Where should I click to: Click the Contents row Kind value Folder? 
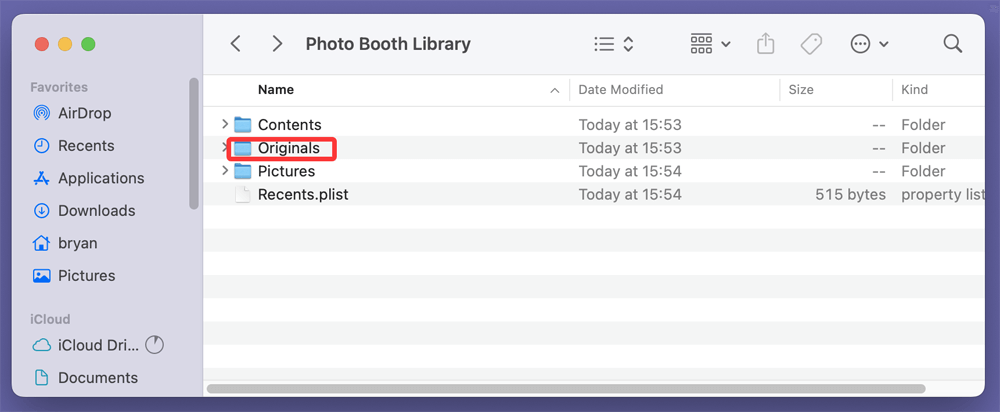coord(923,125)
